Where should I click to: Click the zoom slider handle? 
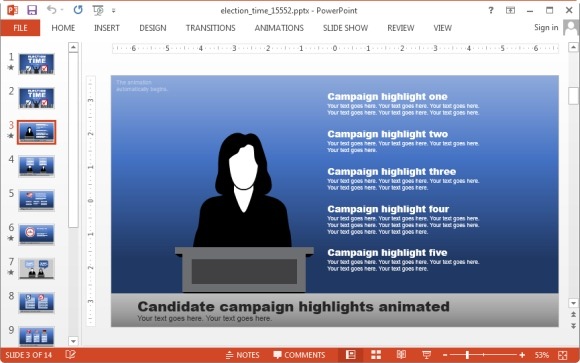(468, 355)
